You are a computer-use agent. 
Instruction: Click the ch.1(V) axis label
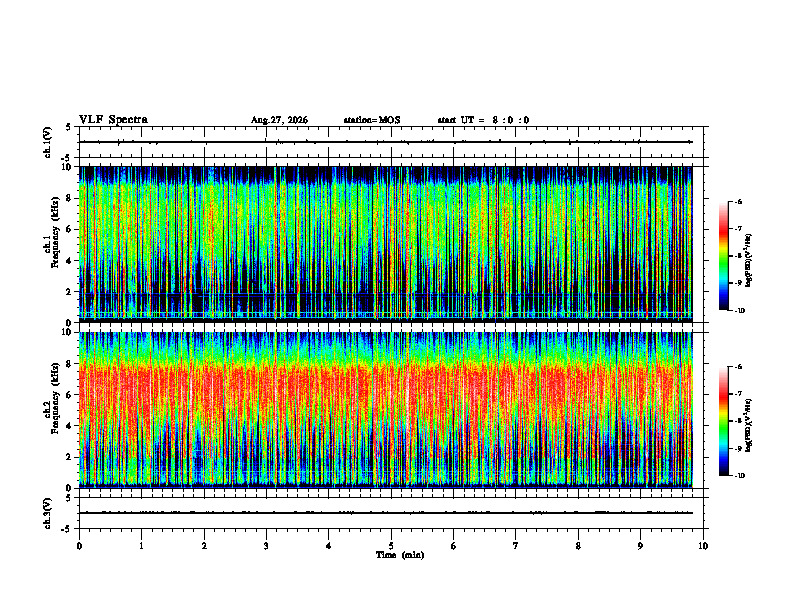[x=48, y=142]
